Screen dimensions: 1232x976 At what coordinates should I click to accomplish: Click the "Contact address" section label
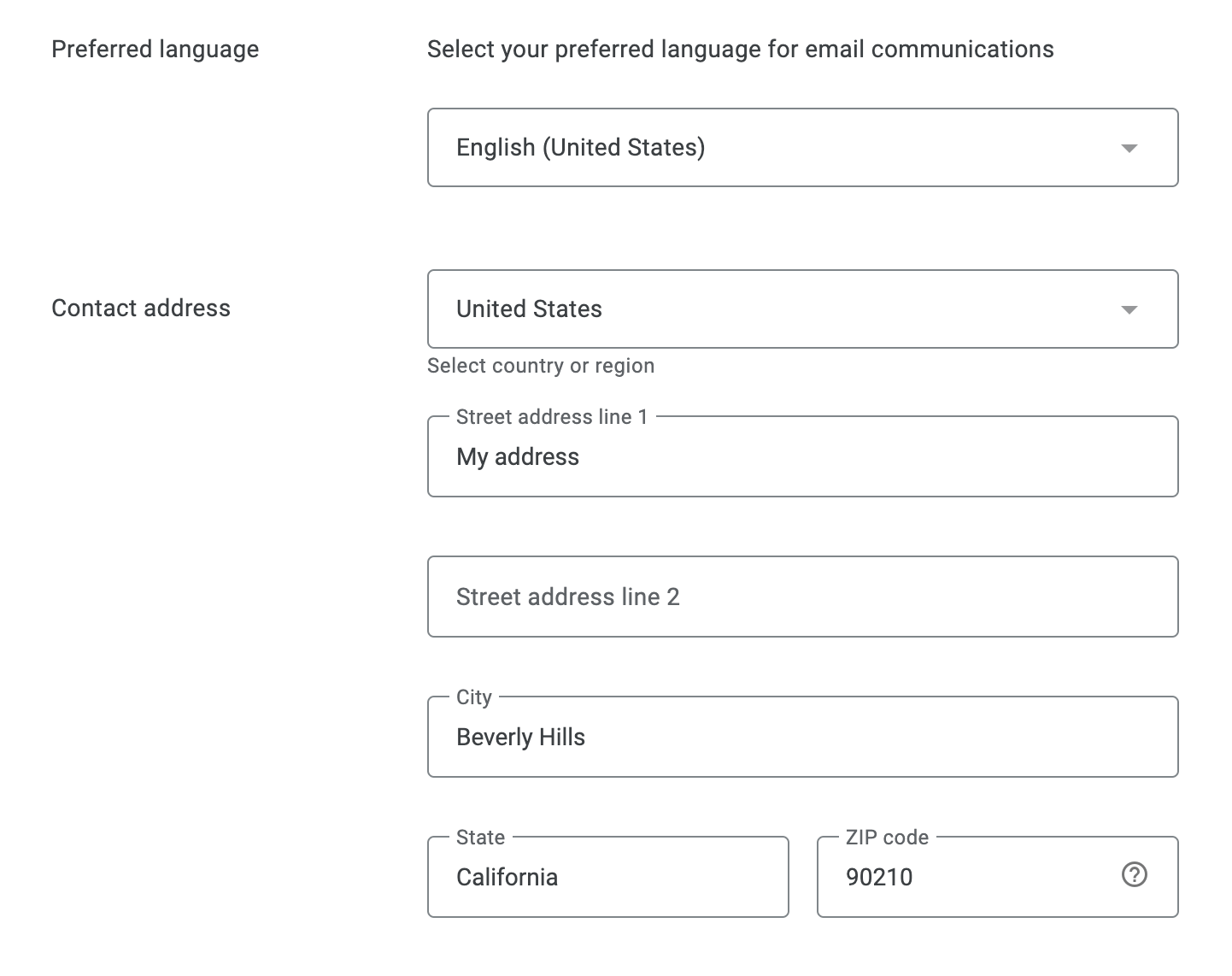[141, 309]
